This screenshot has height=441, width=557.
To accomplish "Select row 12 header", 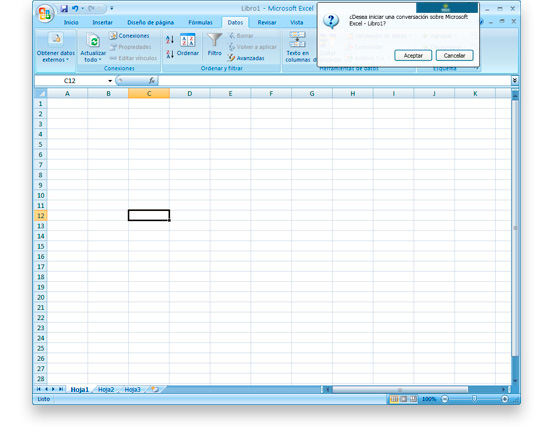I will (x=40, y=216).
